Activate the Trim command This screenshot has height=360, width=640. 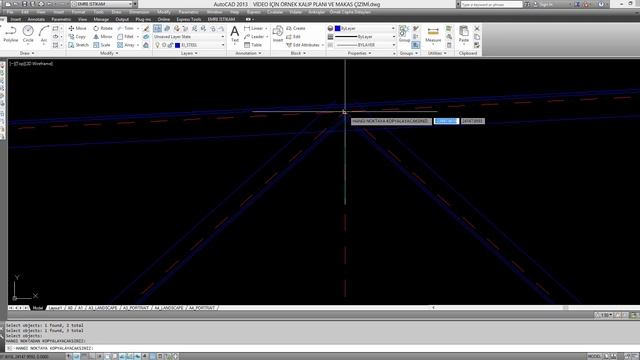coord(126,28)
